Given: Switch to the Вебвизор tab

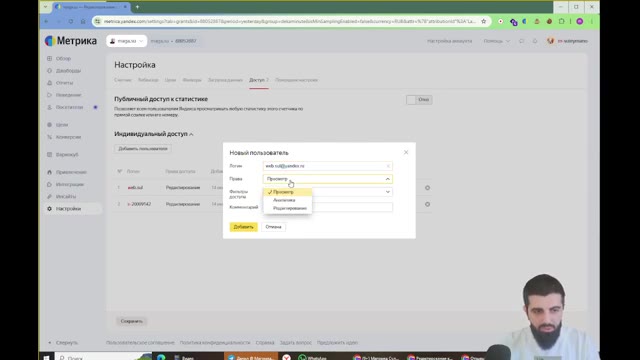Looking at the screenshot, I should tap(148, 80).
